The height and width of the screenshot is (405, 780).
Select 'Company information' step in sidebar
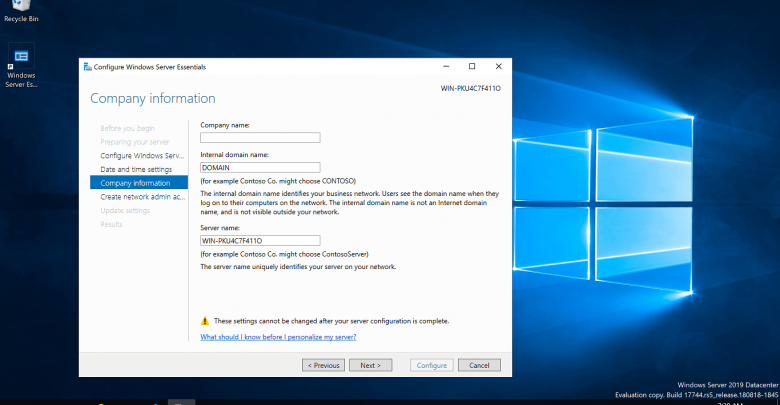tap(139, 183)
